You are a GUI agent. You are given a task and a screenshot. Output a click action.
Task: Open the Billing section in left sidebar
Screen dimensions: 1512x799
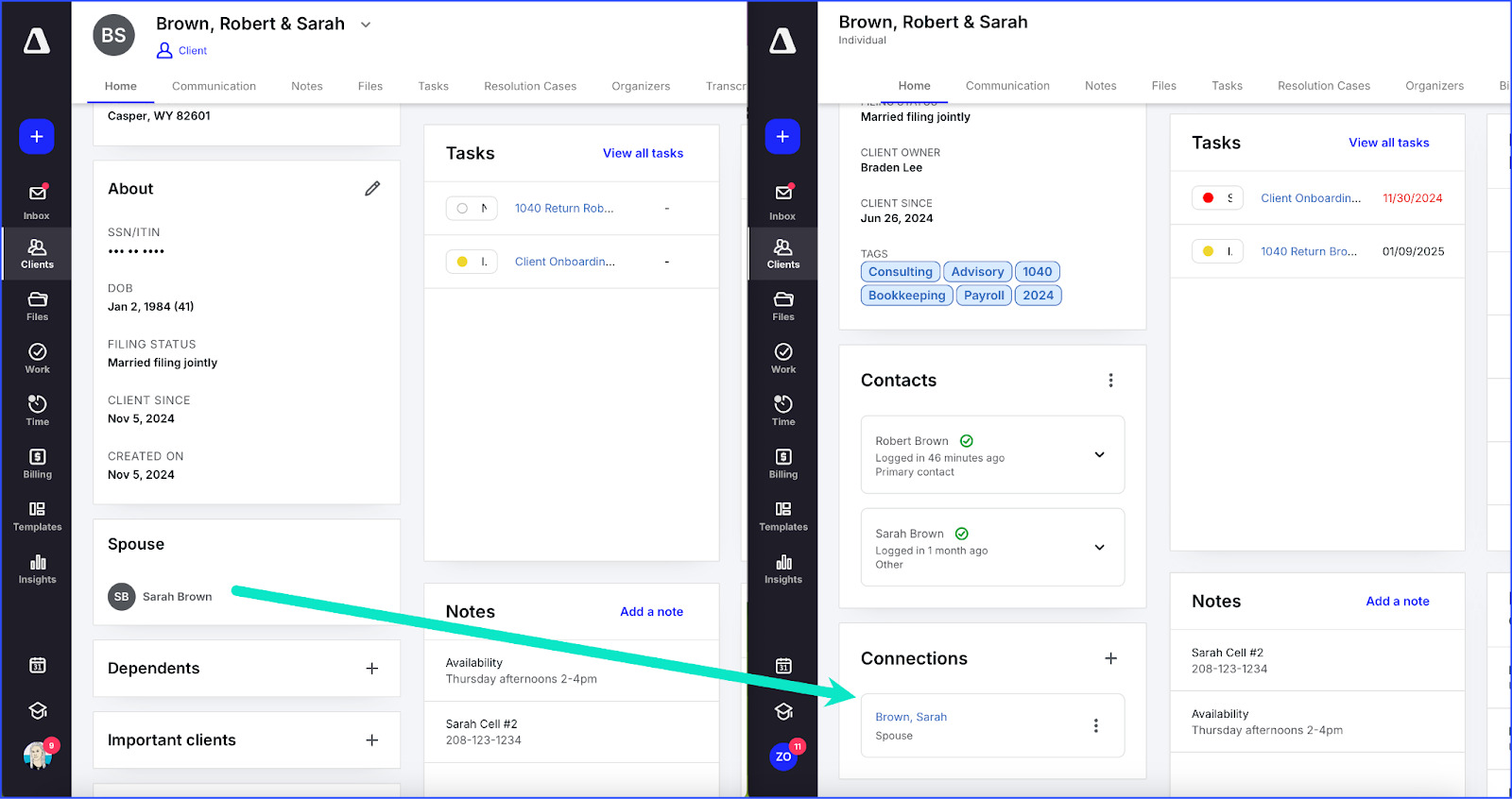[x=37, y=463]
